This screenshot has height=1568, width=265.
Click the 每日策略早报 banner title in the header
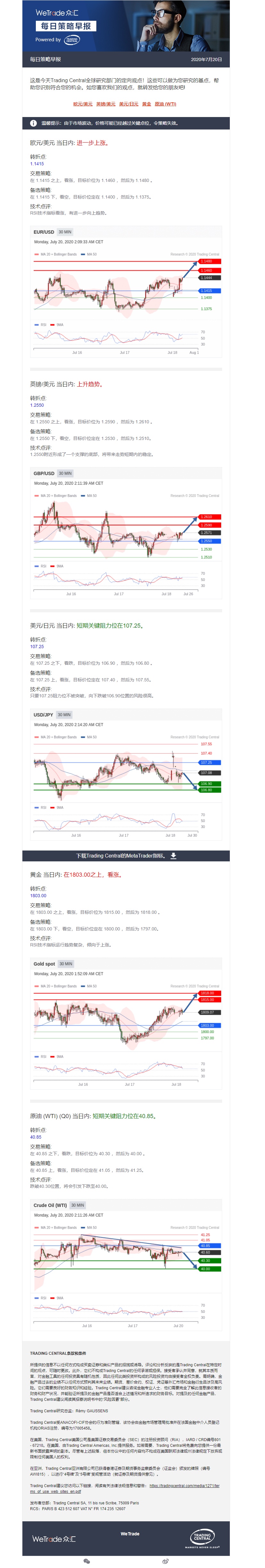coord(66,26)
